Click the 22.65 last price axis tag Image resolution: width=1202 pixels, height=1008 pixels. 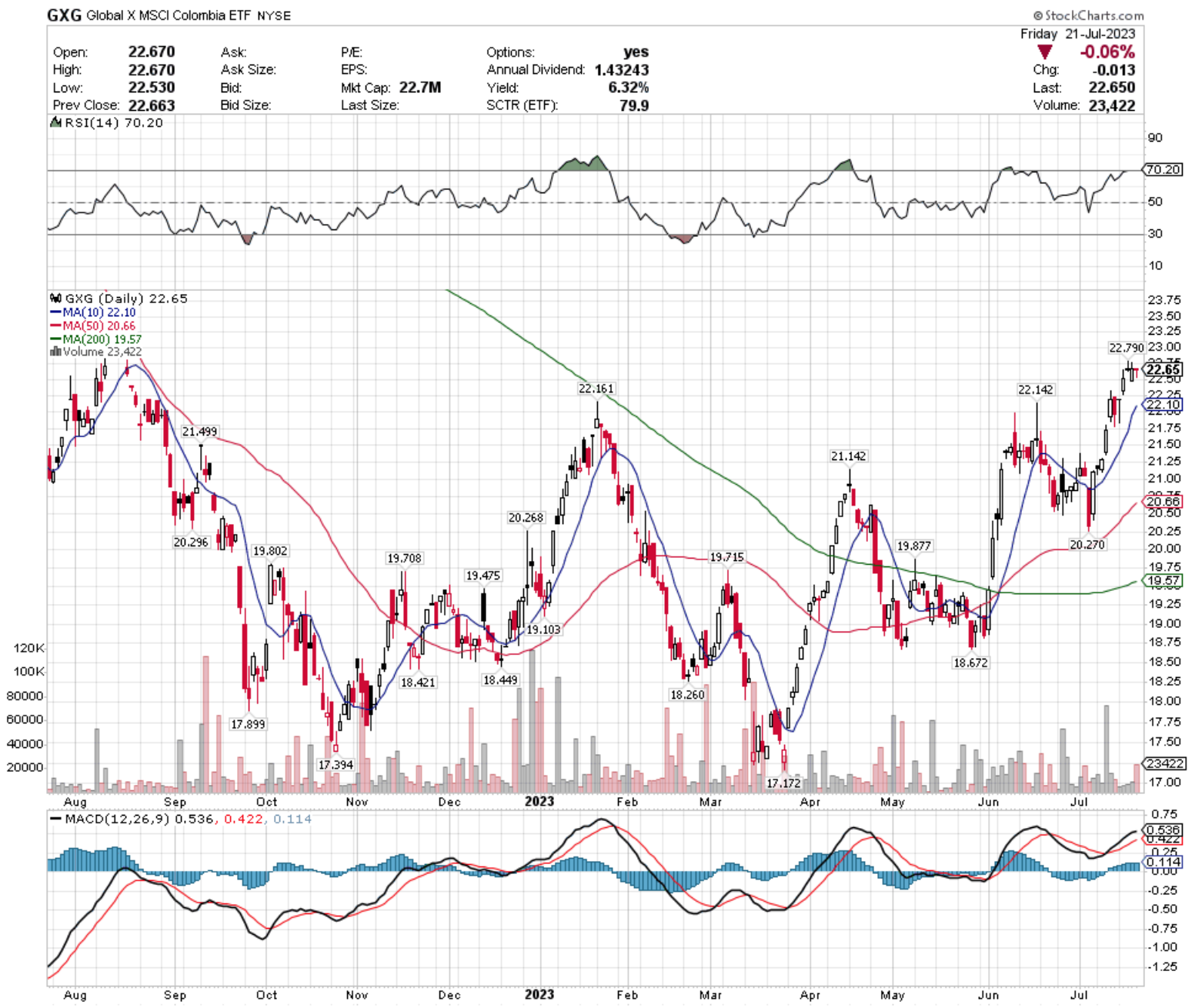(1164, 370)
